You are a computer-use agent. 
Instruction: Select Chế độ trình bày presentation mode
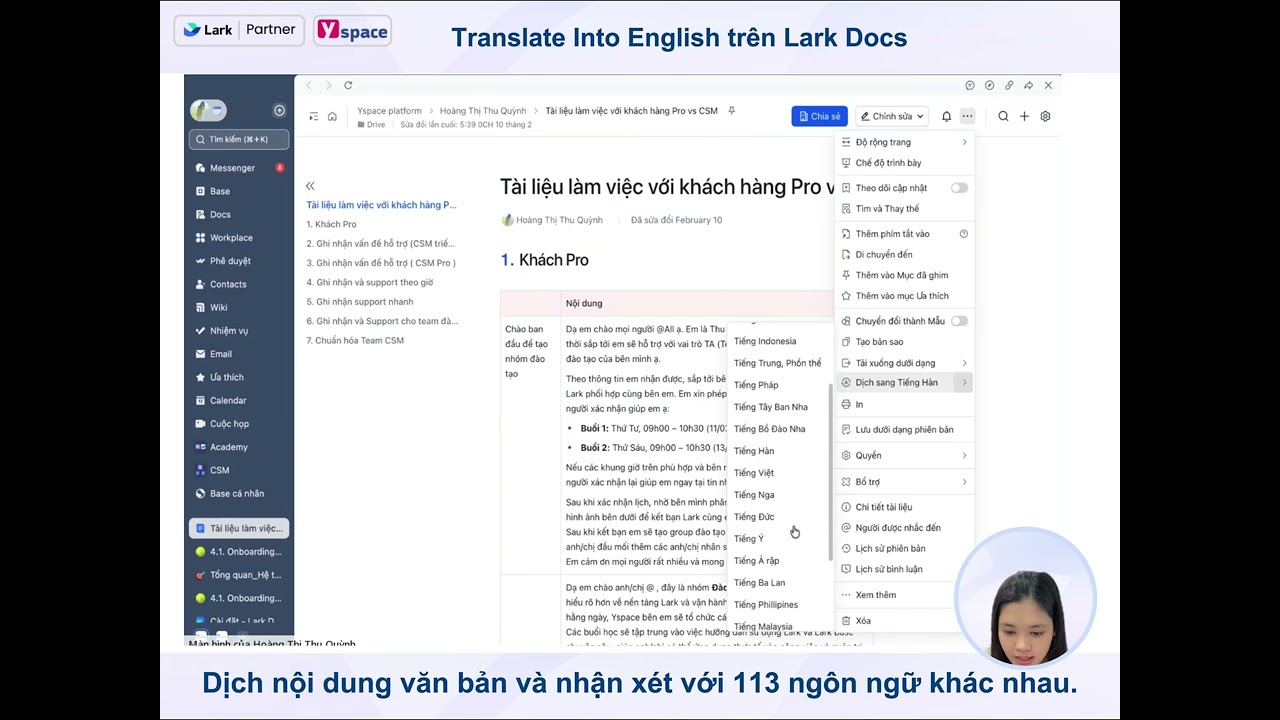pyautogui.click(x=904, y=163)
